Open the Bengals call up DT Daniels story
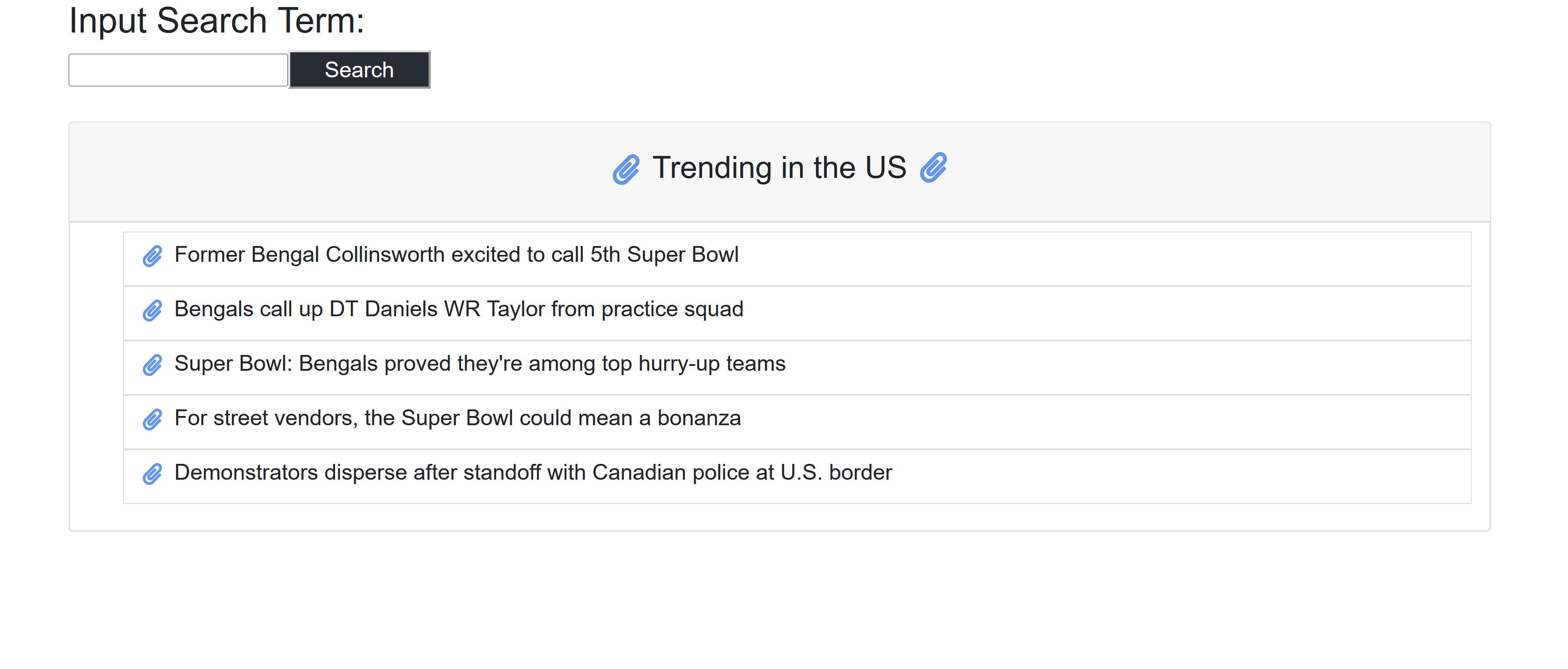The height and width of the screenshot is (669, 1568). coord(458,309)
